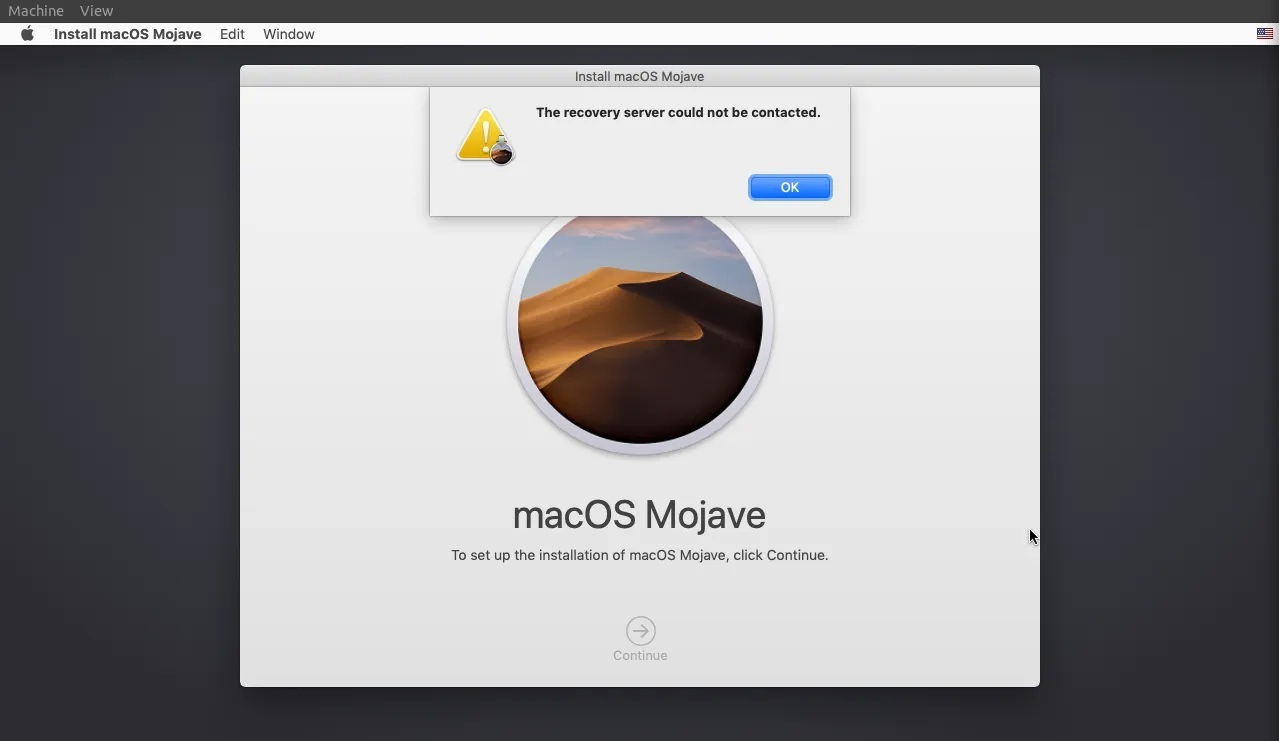
Task: Open the Machine menu of the VM
Action: [36, 11]
